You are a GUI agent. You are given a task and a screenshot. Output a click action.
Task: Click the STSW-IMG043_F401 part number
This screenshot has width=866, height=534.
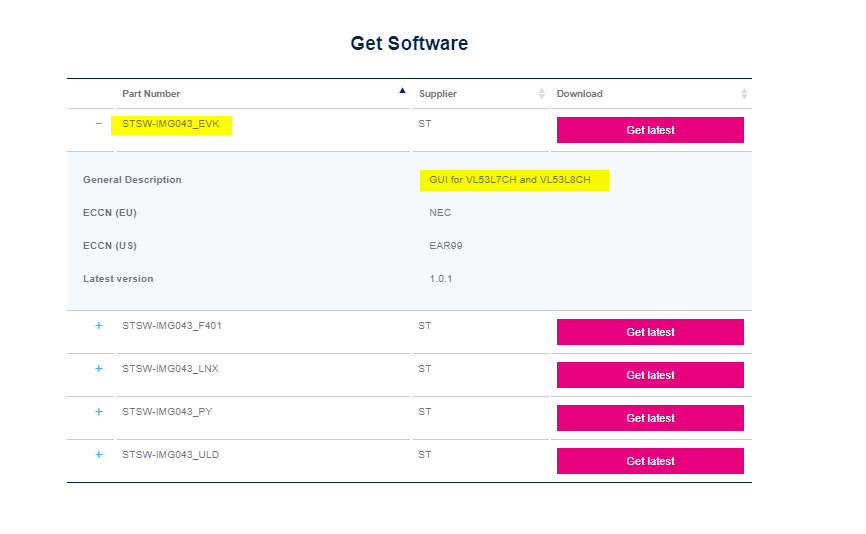(x=172, y=325)
